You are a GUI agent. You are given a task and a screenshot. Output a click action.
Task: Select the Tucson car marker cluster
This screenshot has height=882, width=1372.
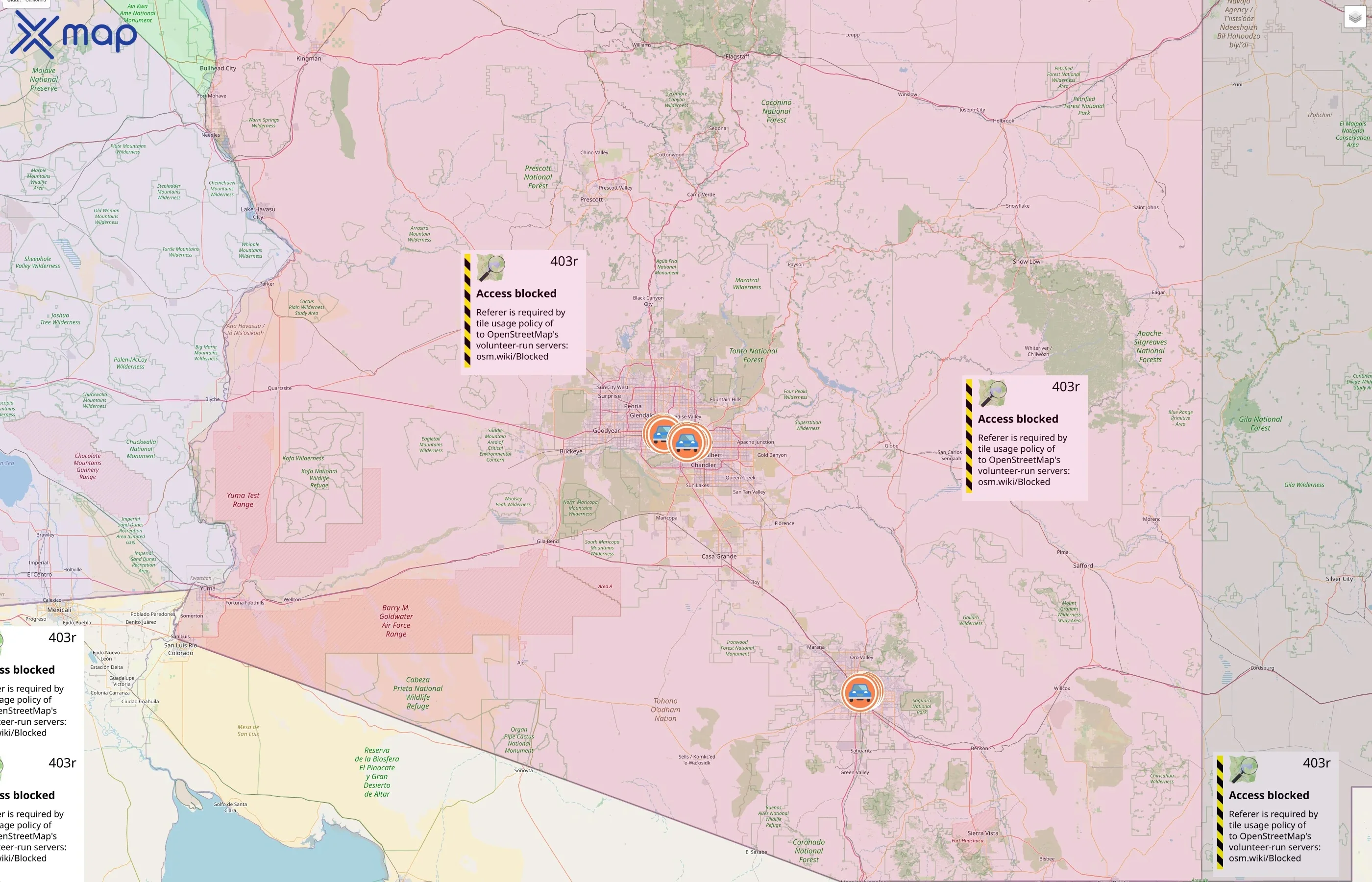(x=859, y=692)
